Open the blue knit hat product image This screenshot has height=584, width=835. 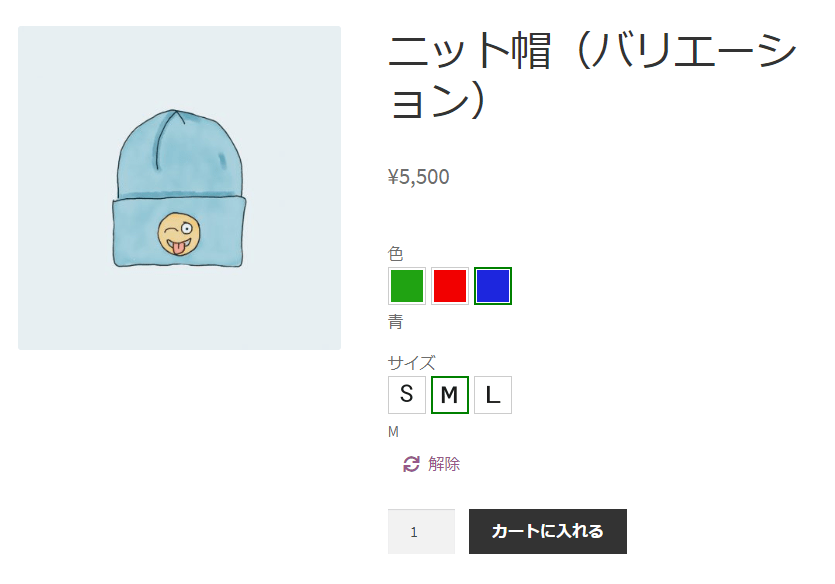pyautogui.click(x=179, y=188)
